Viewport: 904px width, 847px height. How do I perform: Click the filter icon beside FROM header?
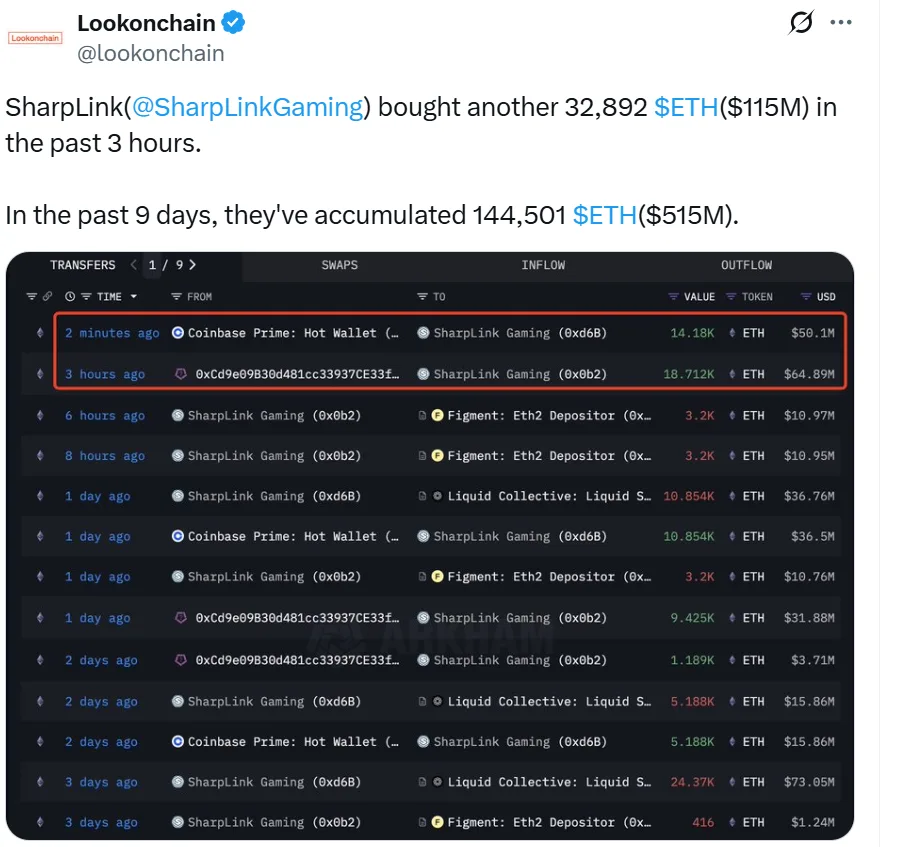click(177, 297)
